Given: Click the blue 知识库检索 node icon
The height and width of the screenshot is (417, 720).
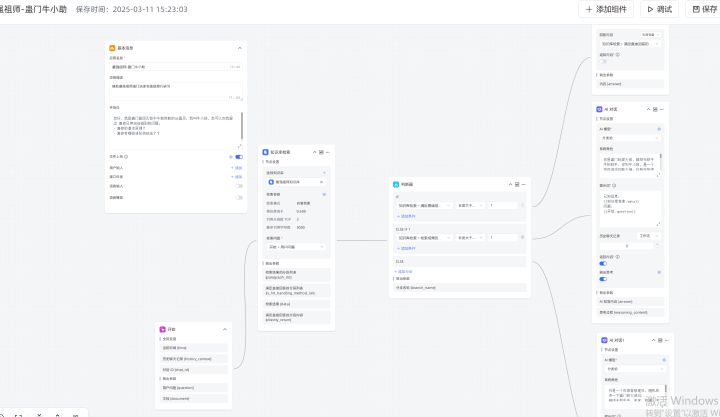Looking at the screenshot, I should pos(266,152).
